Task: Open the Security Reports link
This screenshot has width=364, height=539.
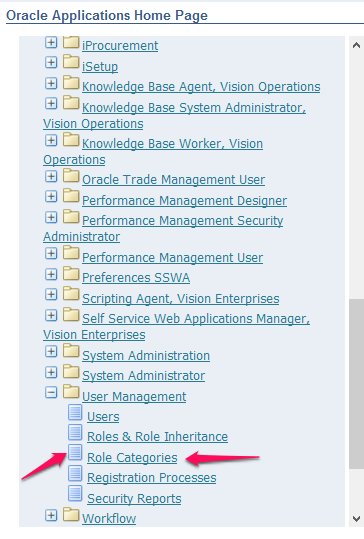Action: [134, 498]
